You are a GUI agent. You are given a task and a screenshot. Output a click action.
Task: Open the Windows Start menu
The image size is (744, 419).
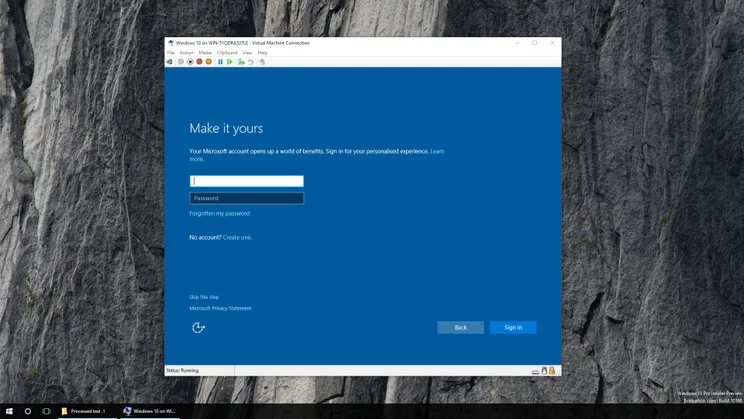coord(9,411)
